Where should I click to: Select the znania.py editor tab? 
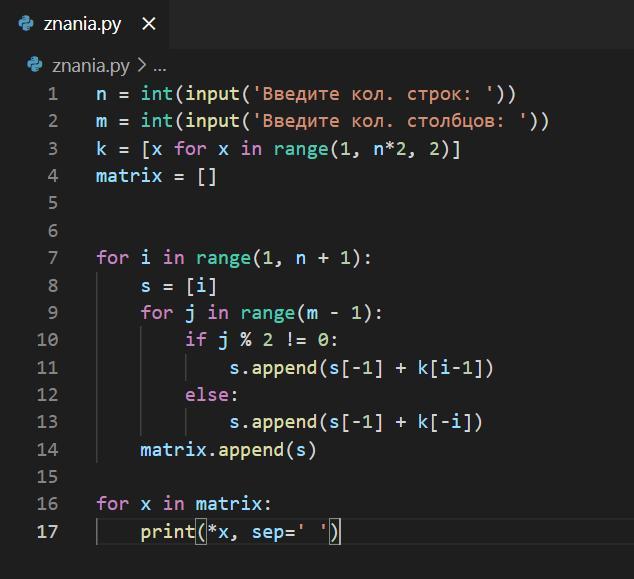coord(85,24)
